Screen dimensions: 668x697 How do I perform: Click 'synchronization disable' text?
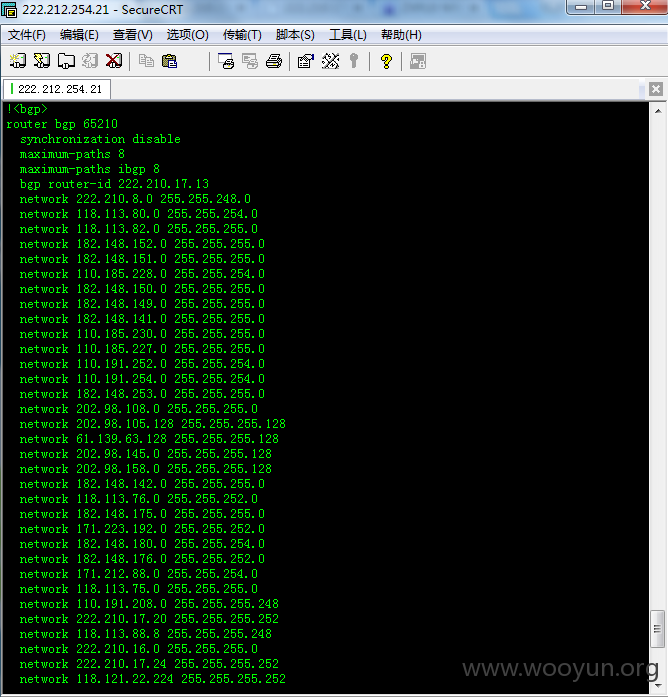[100, 139]
